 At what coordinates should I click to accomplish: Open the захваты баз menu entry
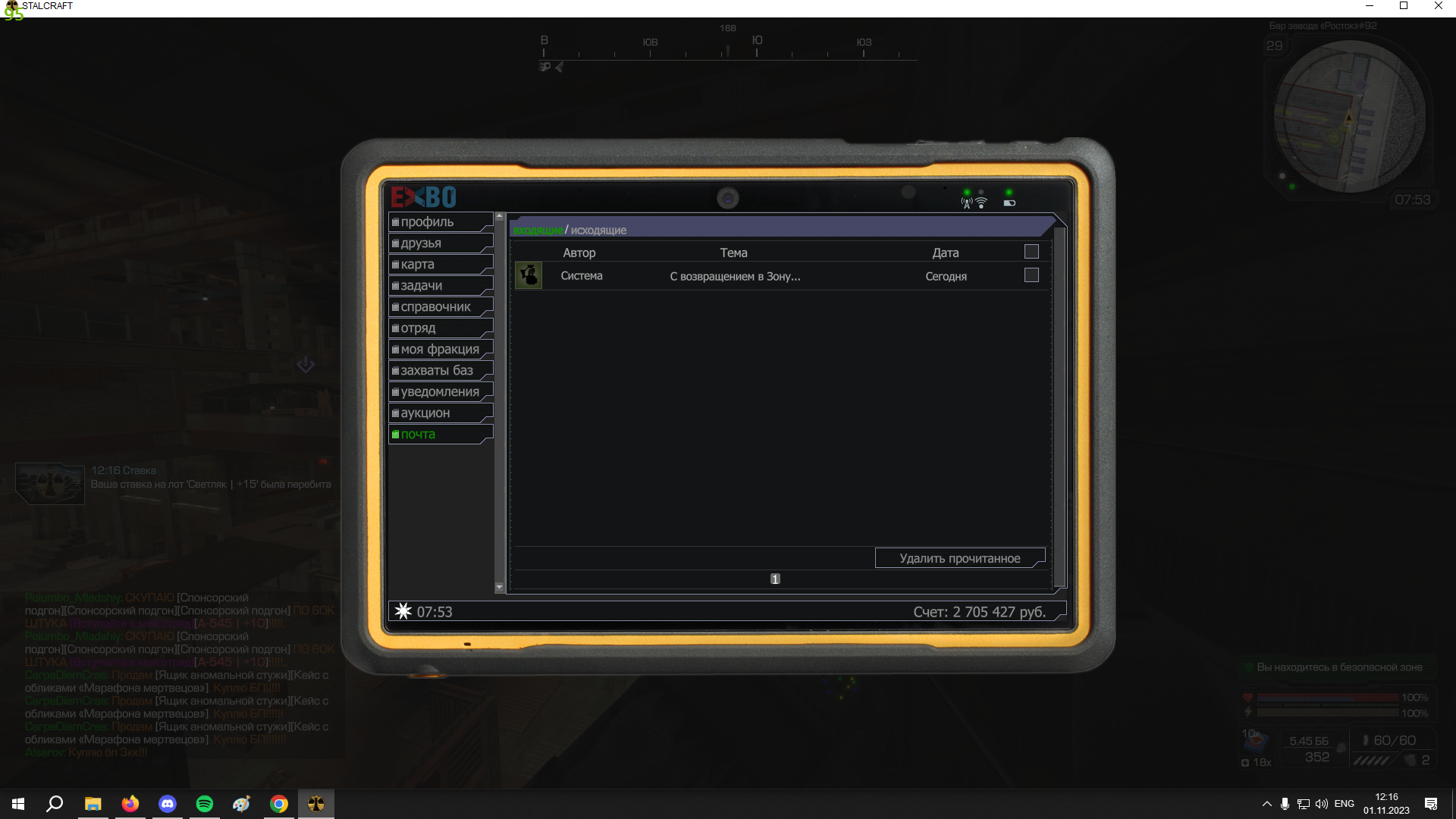coord(441,371)
